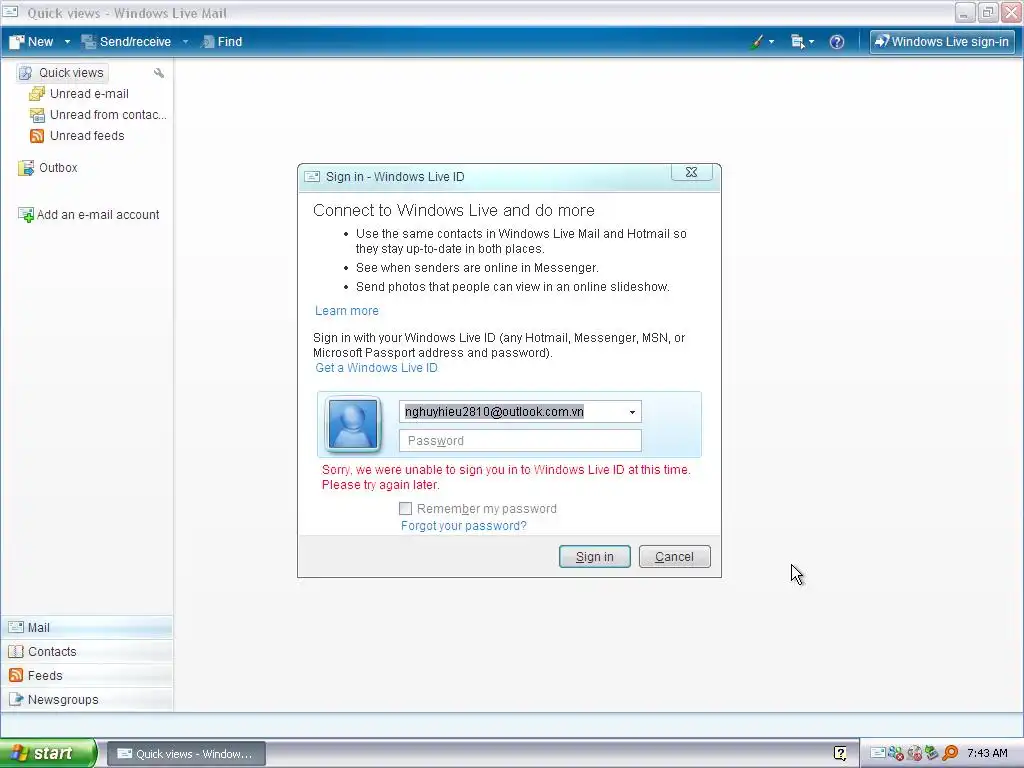Close the Sign in - Windows Live ID dialog

692,172
